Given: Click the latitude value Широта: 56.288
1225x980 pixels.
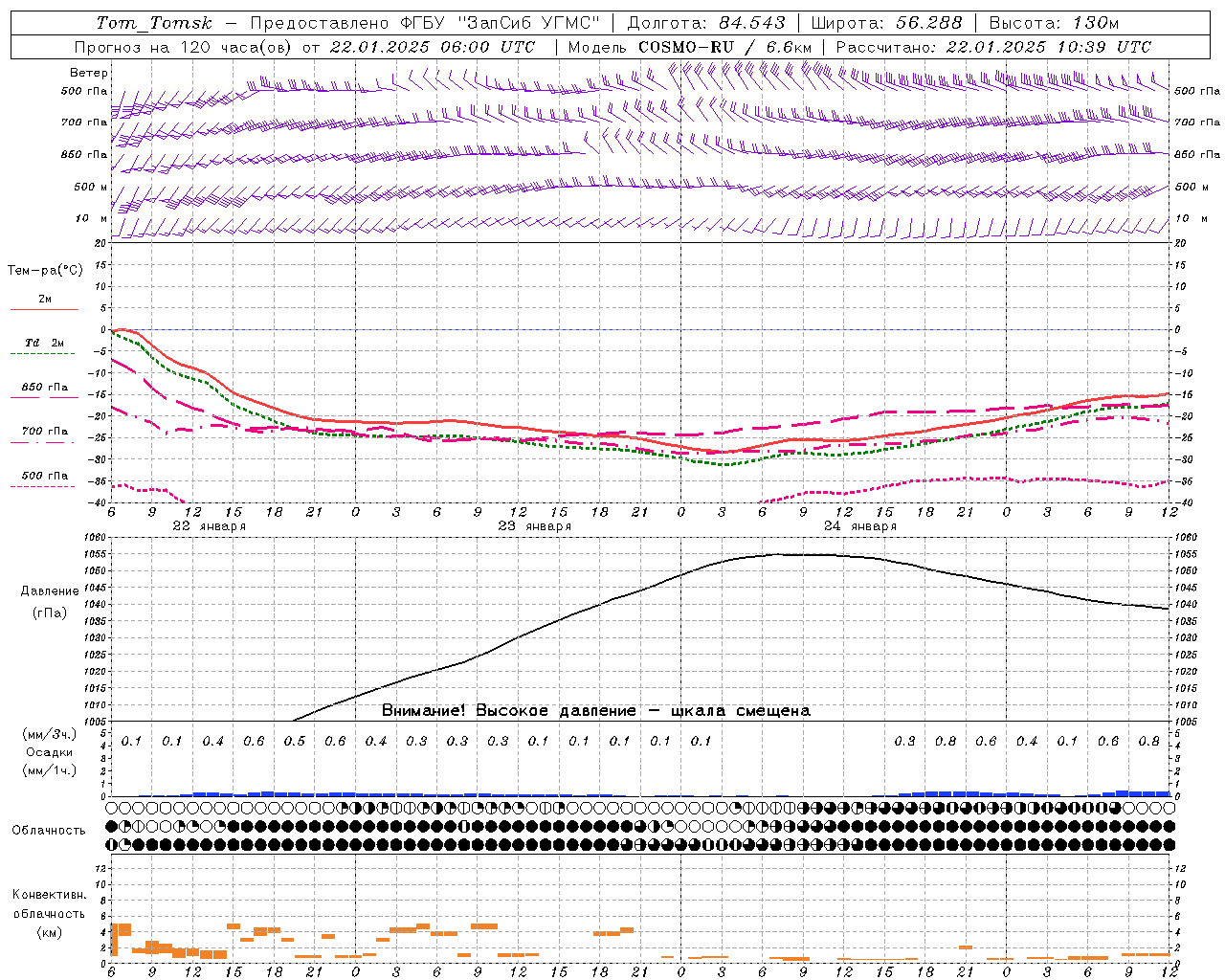Looking at the screenshot, I should 886,23.
